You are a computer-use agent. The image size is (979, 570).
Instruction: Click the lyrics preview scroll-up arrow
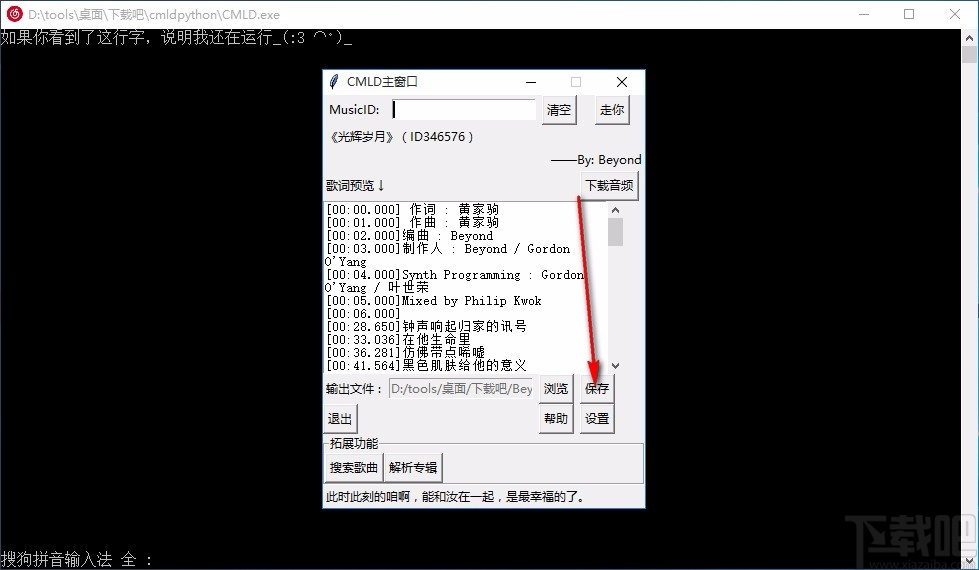tap(616, 210)
